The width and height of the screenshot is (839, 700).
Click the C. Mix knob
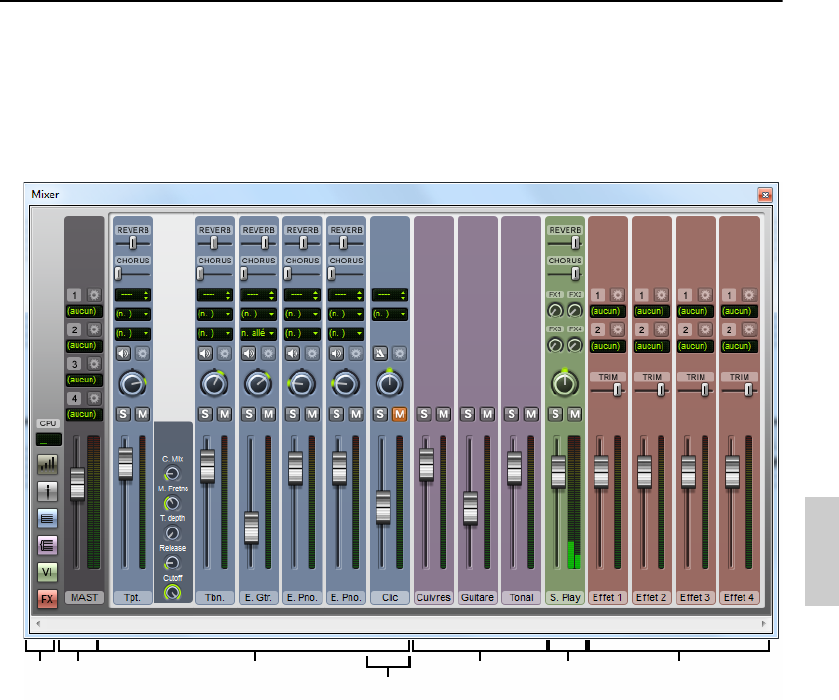pyautogui.click(x=172, y=474)
